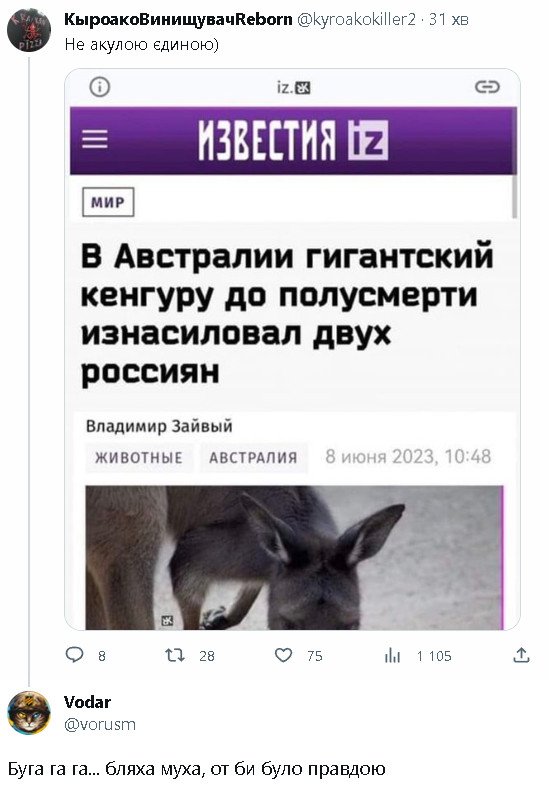Open the @kyroakokiller2 handle
This screenshot has height=793, width=549.
(356, 19)
